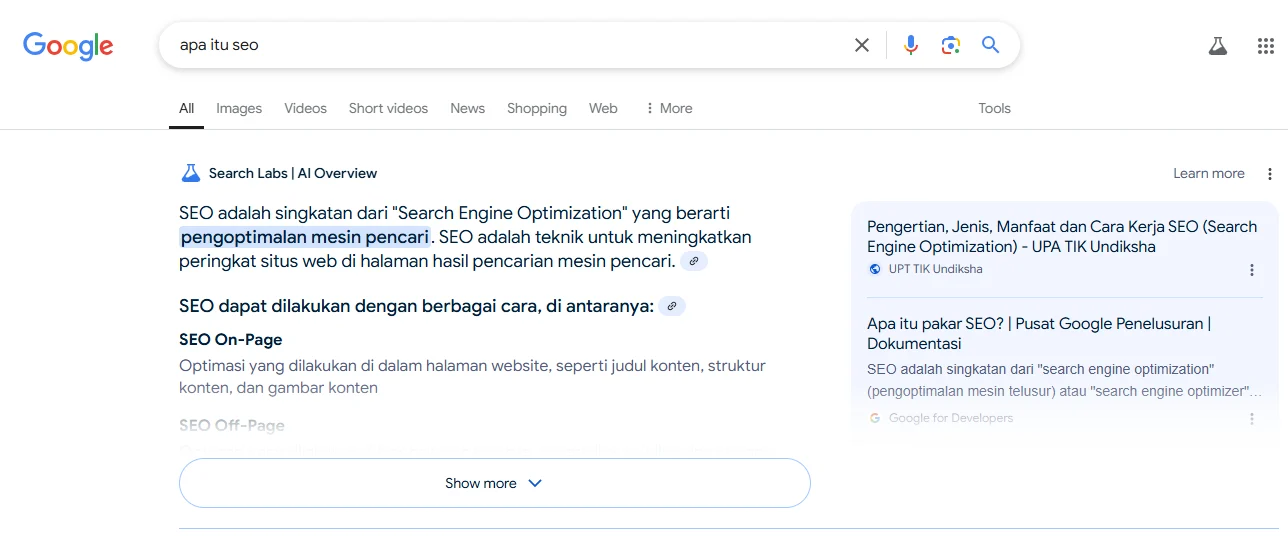1288x547 pixels.
Task: Click the faded 'SEO Off-Page' heading
Action: click(232, 426)
